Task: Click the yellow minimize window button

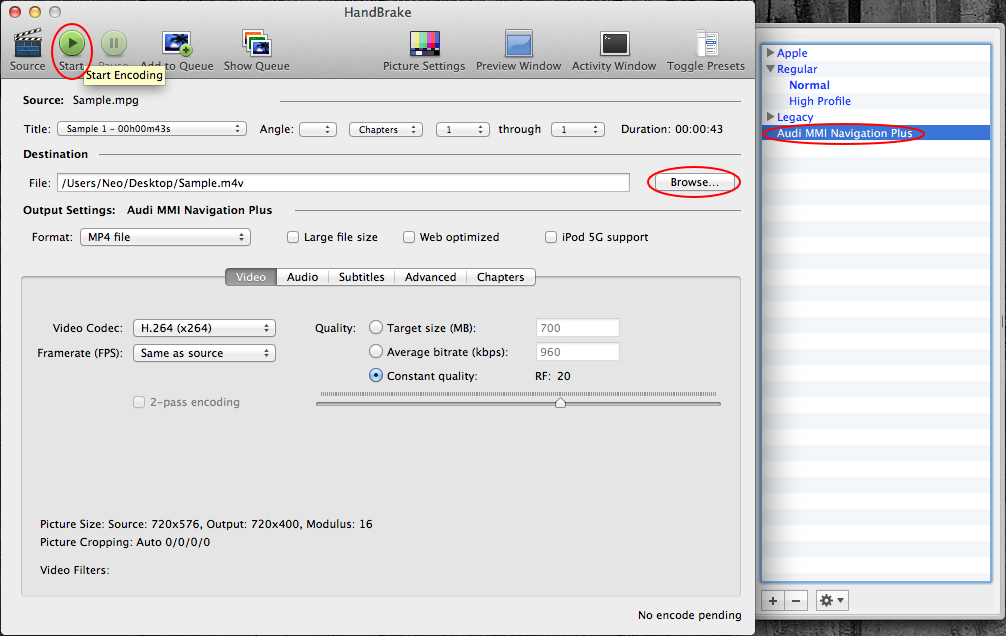Action: click(35, 12)
